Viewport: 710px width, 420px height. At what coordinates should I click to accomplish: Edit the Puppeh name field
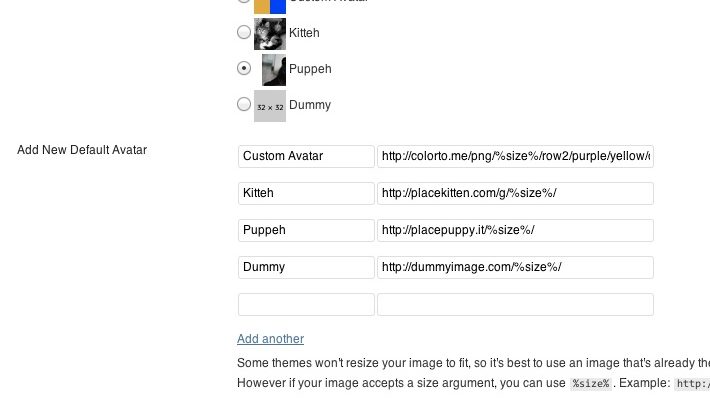point(306,230)
